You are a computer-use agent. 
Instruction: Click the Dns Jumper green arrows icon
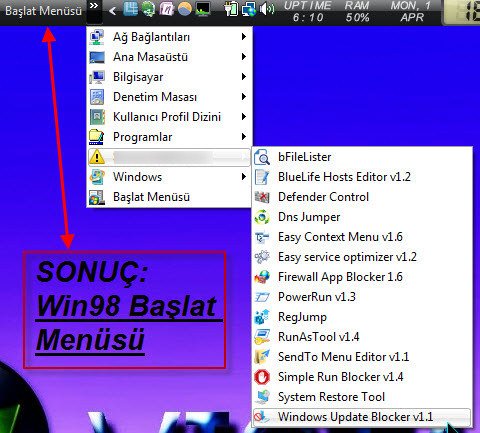point(262,217)
